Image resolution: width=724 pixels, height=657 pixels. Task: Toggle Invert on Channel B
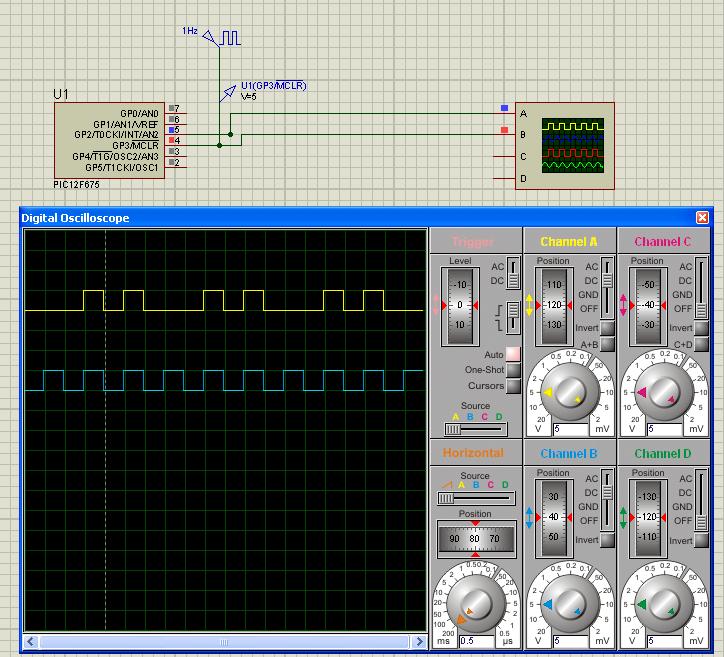(x=607, y=541)
